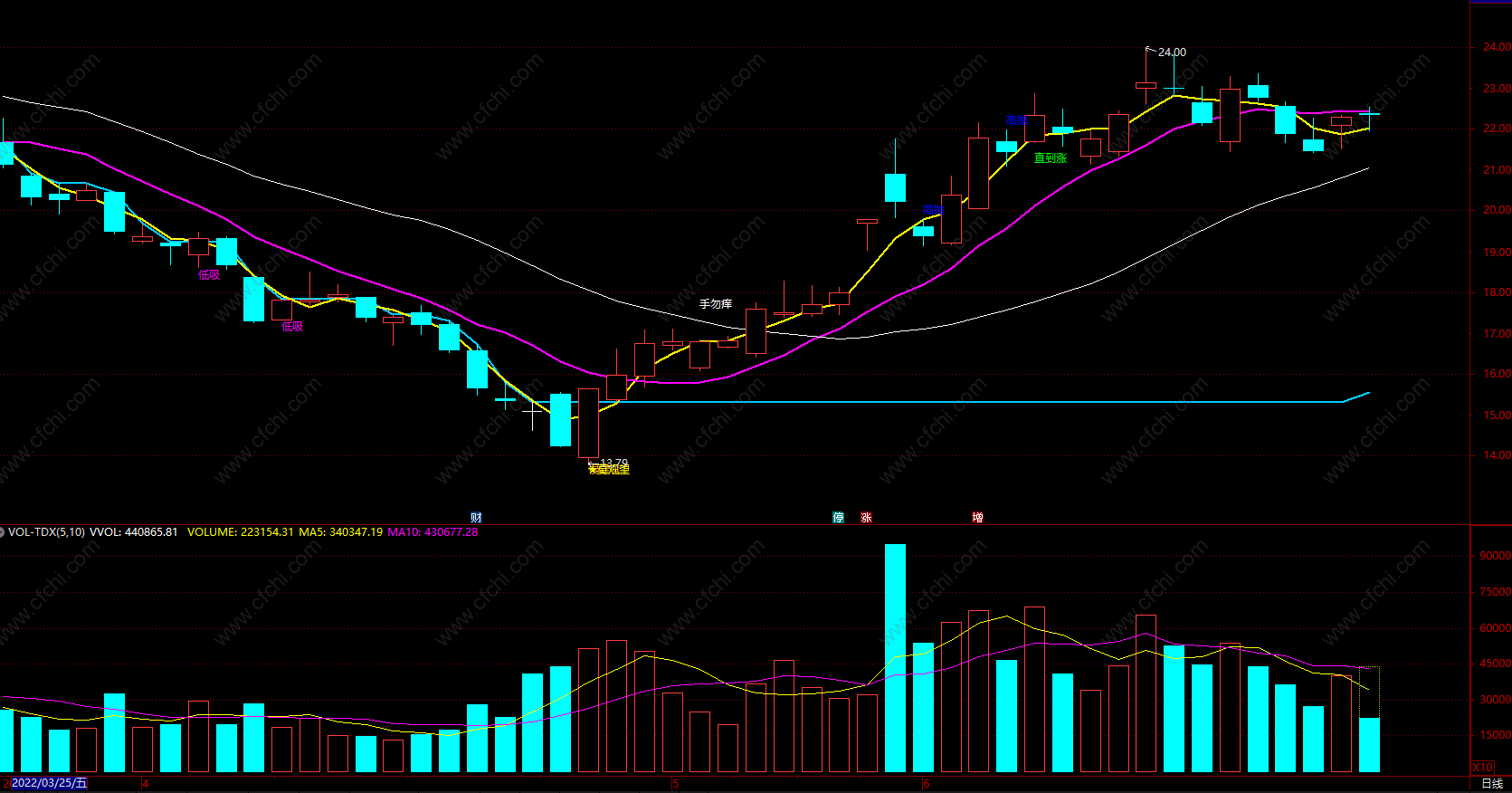Image resolution: width=1512 pixels, height=793 pixels.
Task: Click the 停 info marker
Action: [839, 518]
